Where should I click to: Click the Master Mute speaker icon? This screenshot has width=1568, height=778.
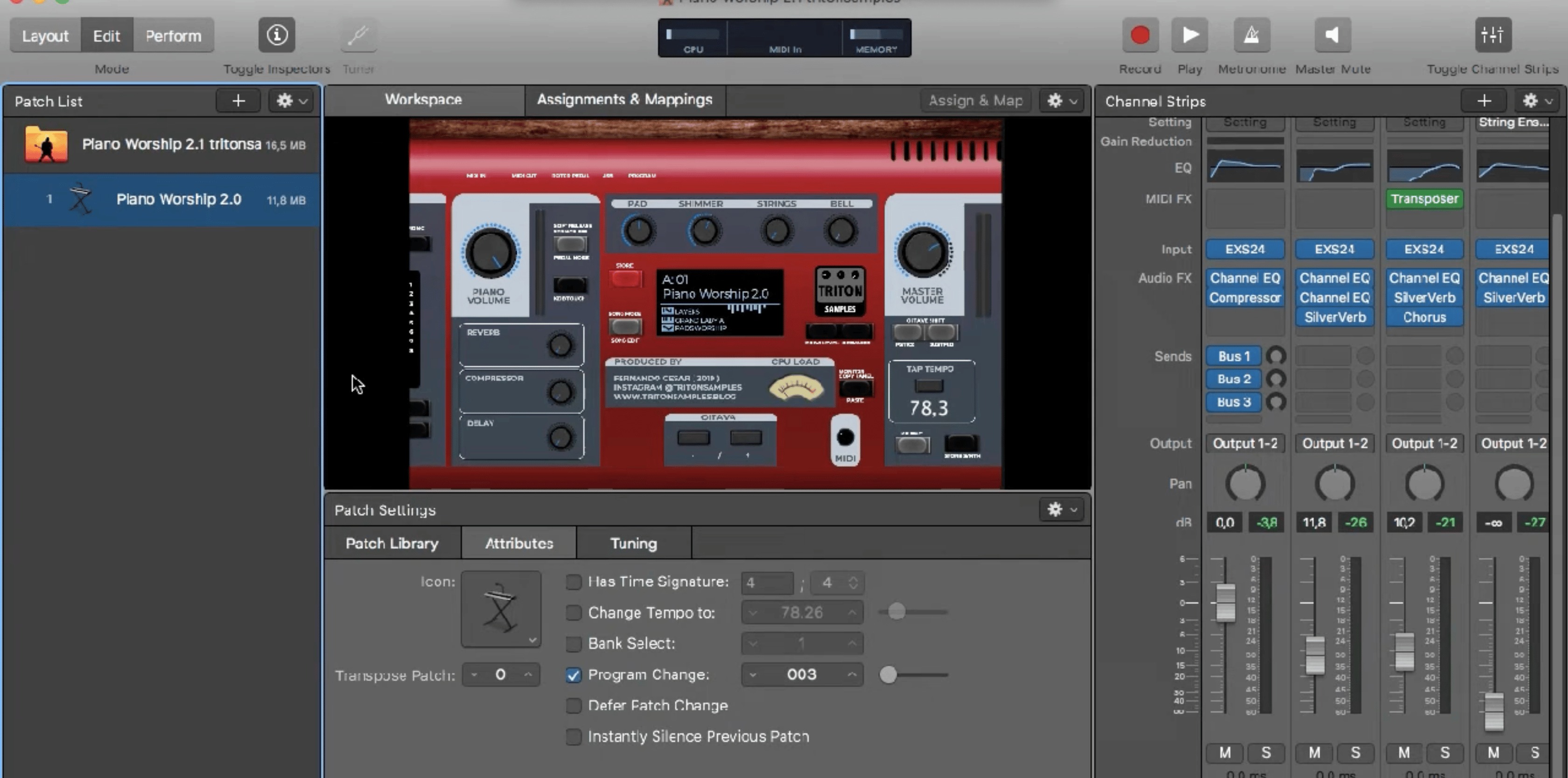[x=1332, y=35]
